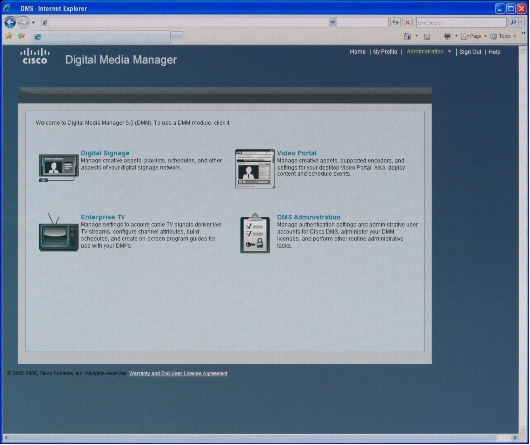Image resolution: width=530 pixels, height=445 pixels.
Task: Open the Enterprise TV module link
Action: click(103, 217)
